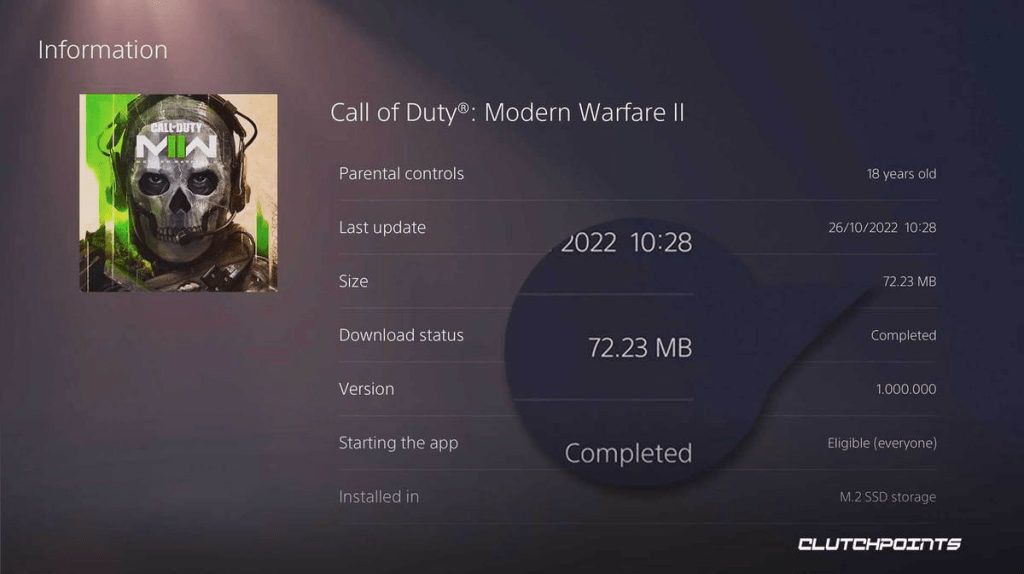Click the Call of Duty: Modern Warfare II title
This screenshot has height=574, width=1024.
coord(507,112)
